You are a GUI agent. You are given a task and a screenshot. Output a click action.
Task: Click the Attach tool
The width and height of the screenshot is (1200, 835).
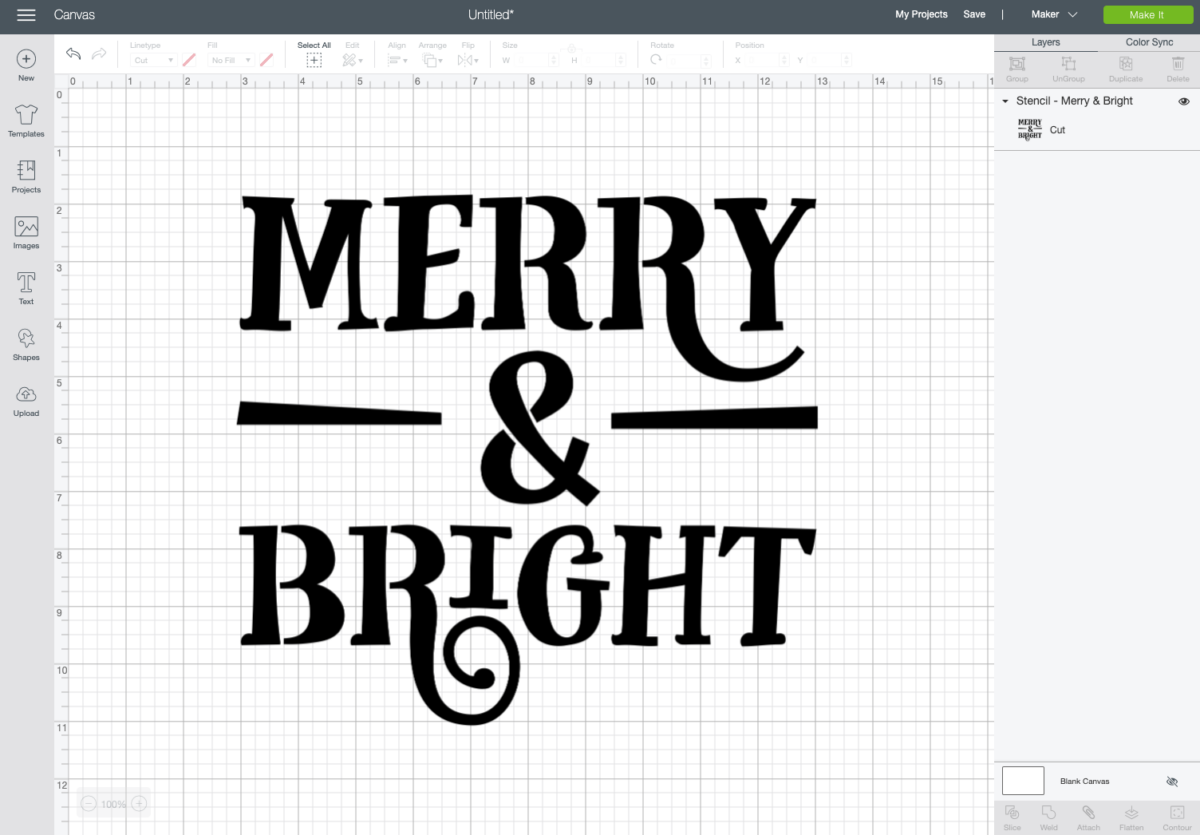(x=1088, y=817)
